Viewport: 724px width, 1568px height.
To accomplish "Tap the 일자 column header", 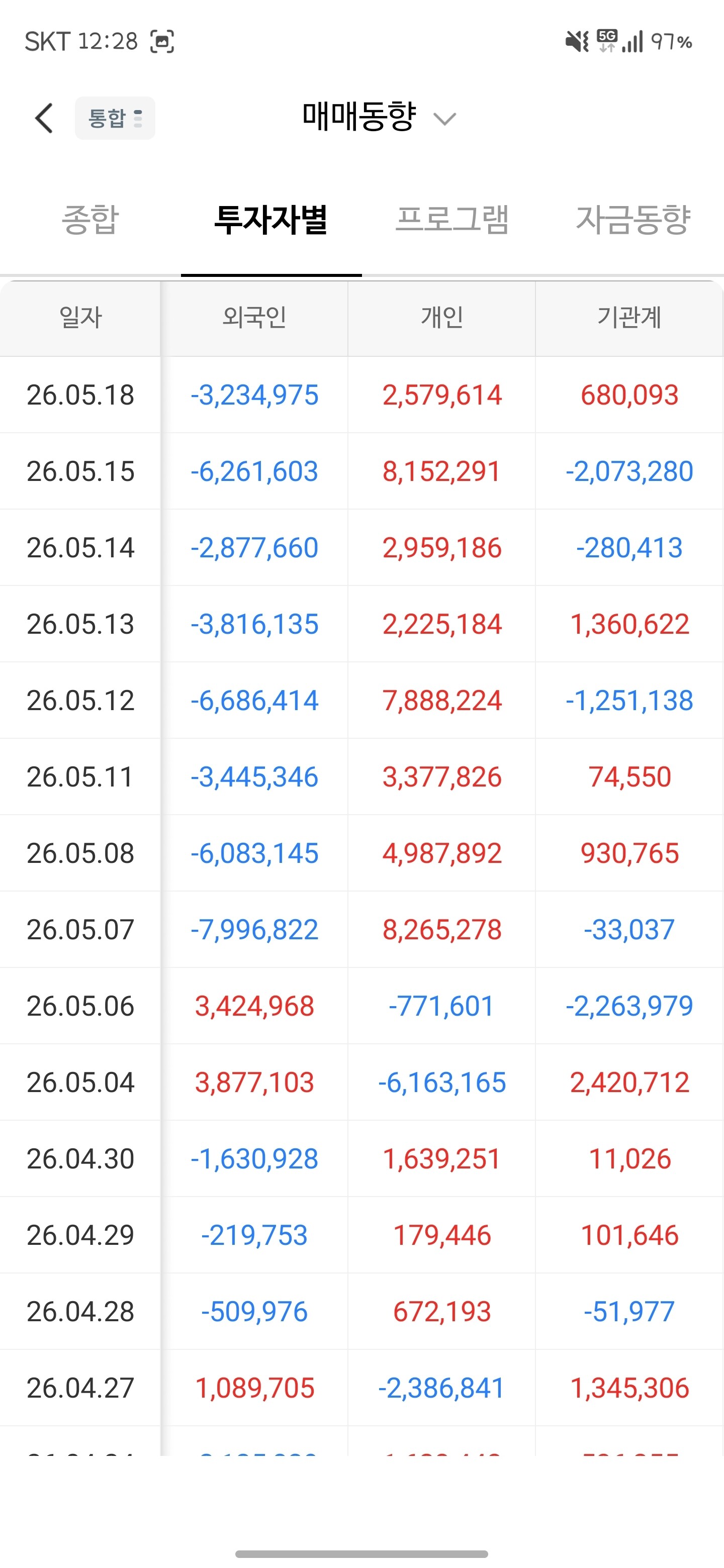I will pos(80,318).
